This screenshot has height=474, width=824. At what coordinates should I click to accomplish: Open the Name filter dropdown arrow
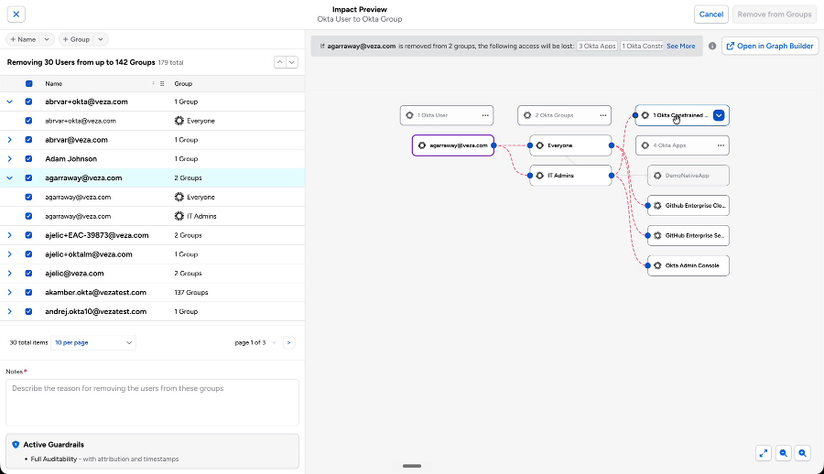[47, 39]
